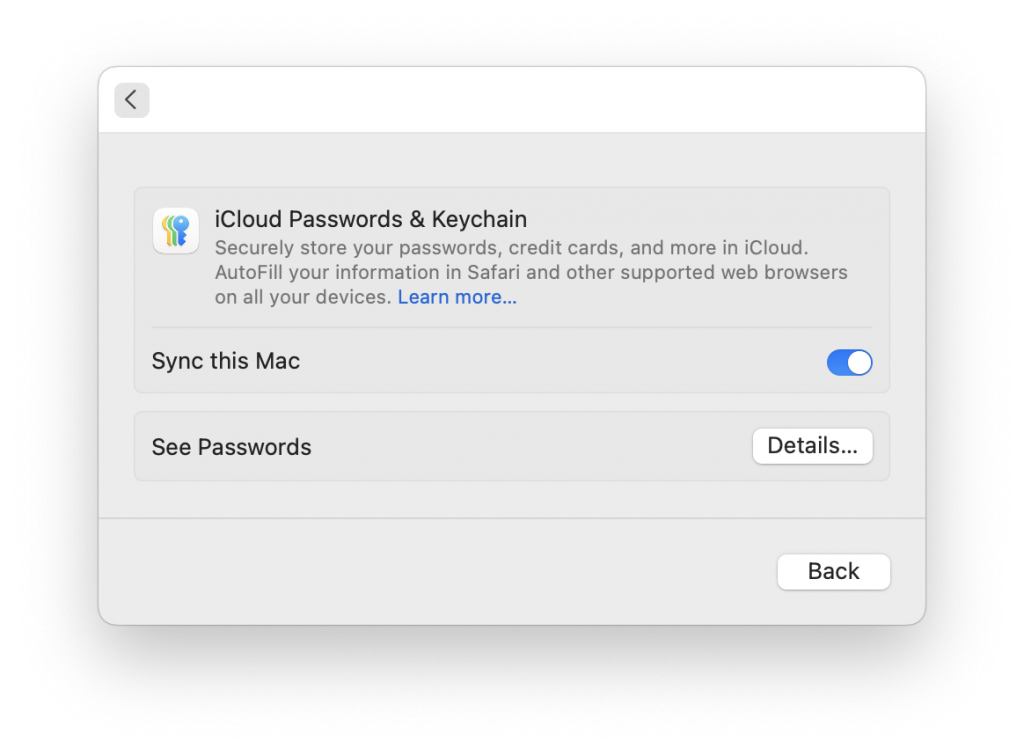Click the Details button for See Passwords
This screenshot has height=755, width=1024.
coord(812,446)
